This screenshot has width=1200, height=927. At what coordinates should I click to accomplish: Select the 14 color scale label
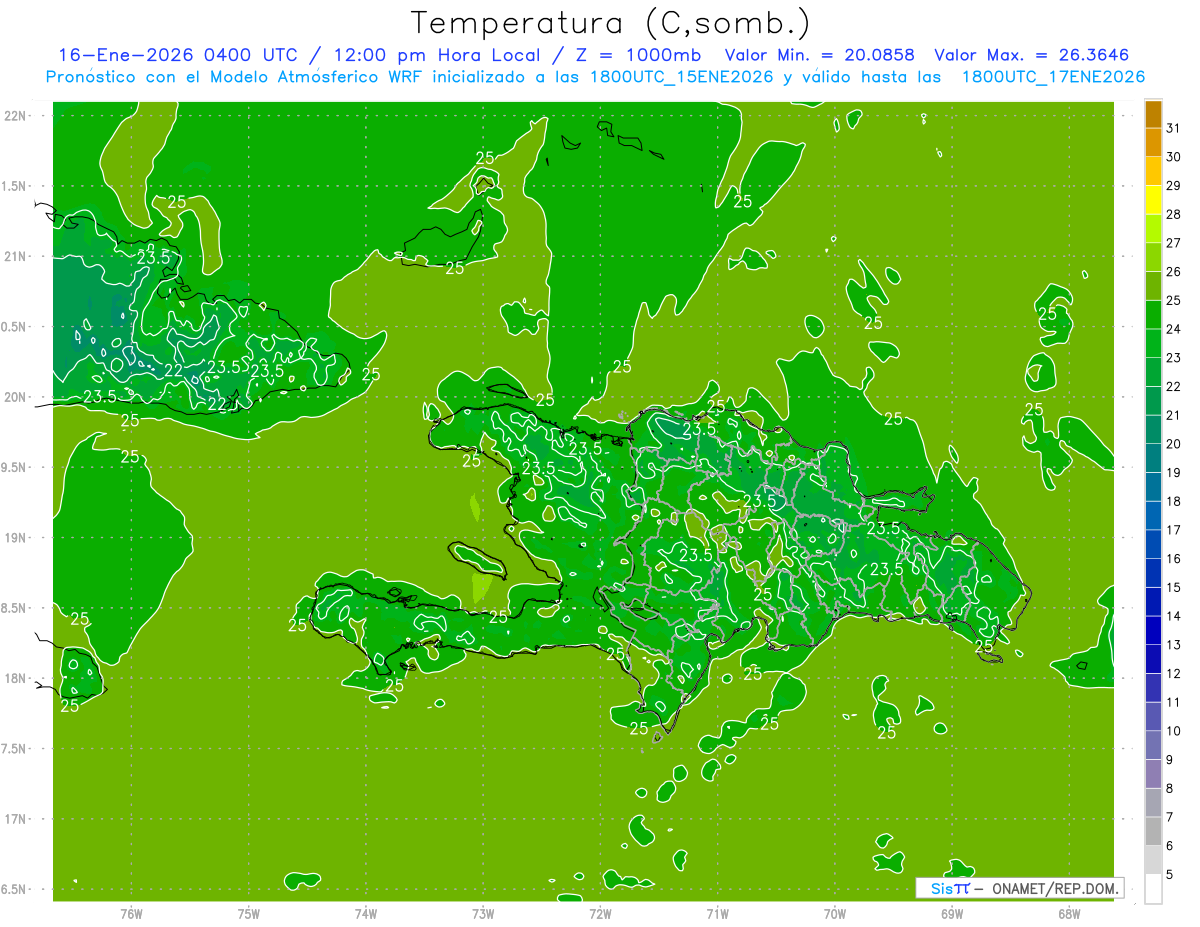[x=1173, y=616]
